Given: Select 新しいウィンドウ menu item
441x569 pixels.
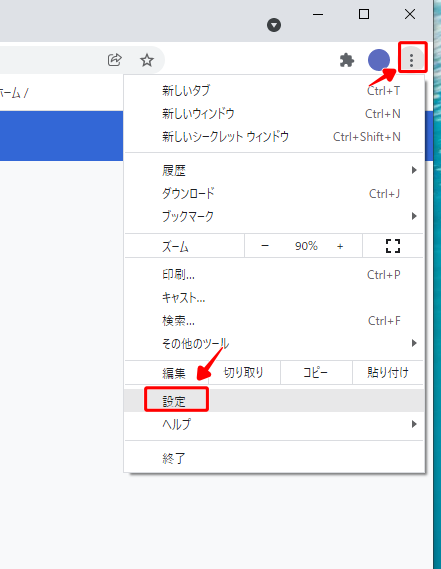Looking at the screenshot, I should point(274,114).
